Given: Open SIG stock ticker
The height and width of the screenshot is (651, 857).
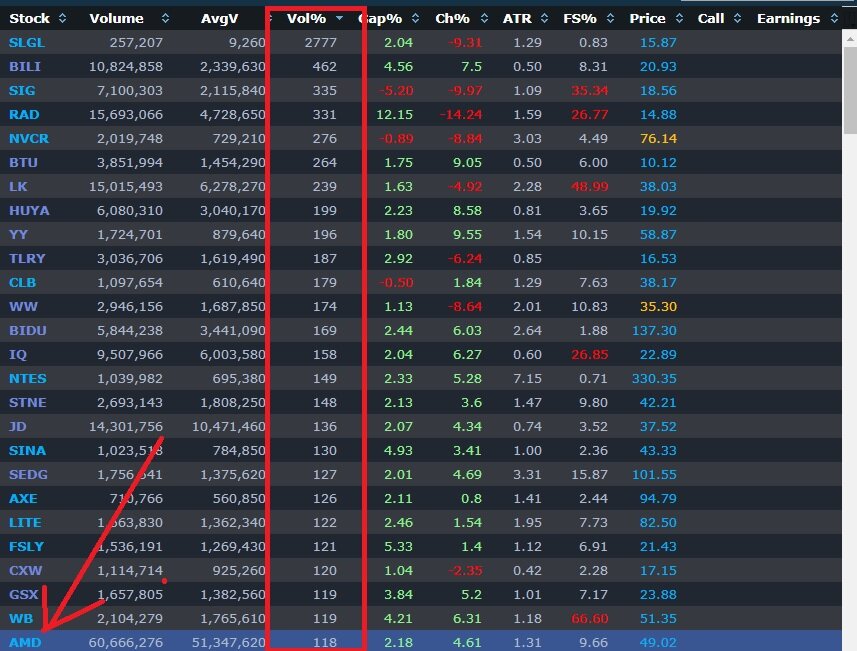Looking at the screenshot, I should pos(22,91).
